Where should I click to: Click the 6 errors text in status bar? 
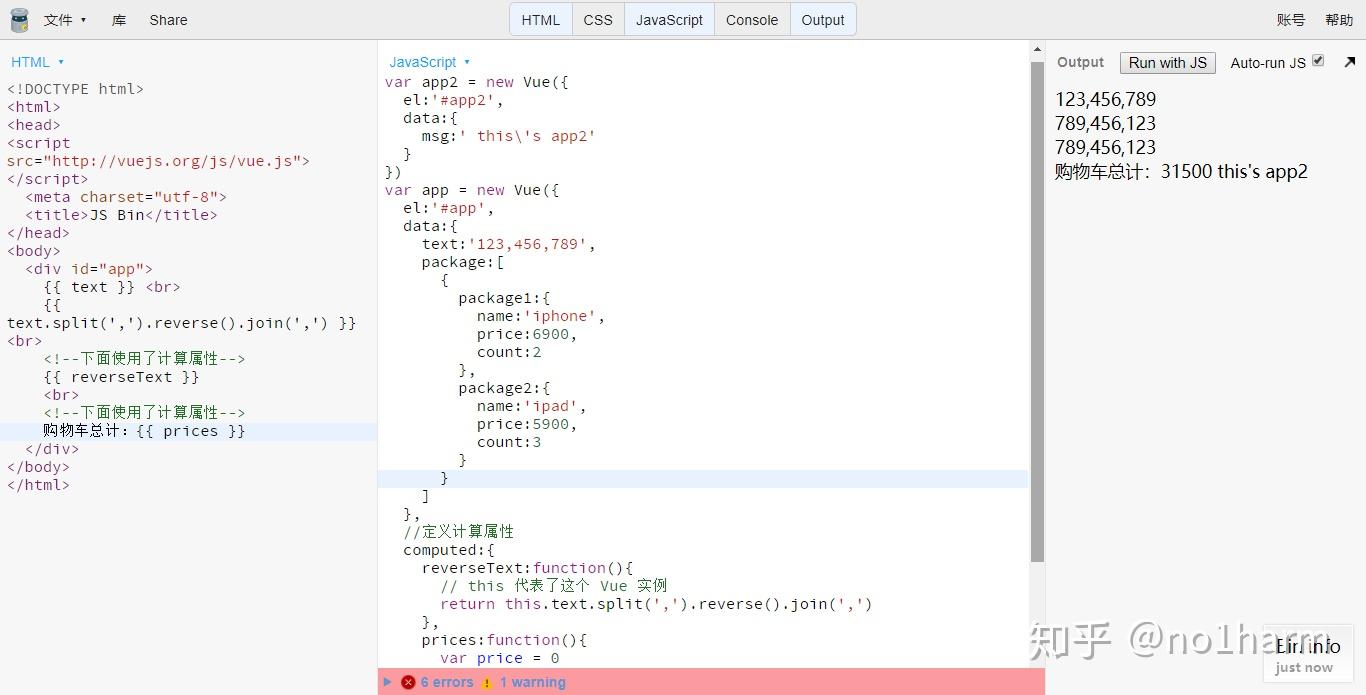pos(444,682)
